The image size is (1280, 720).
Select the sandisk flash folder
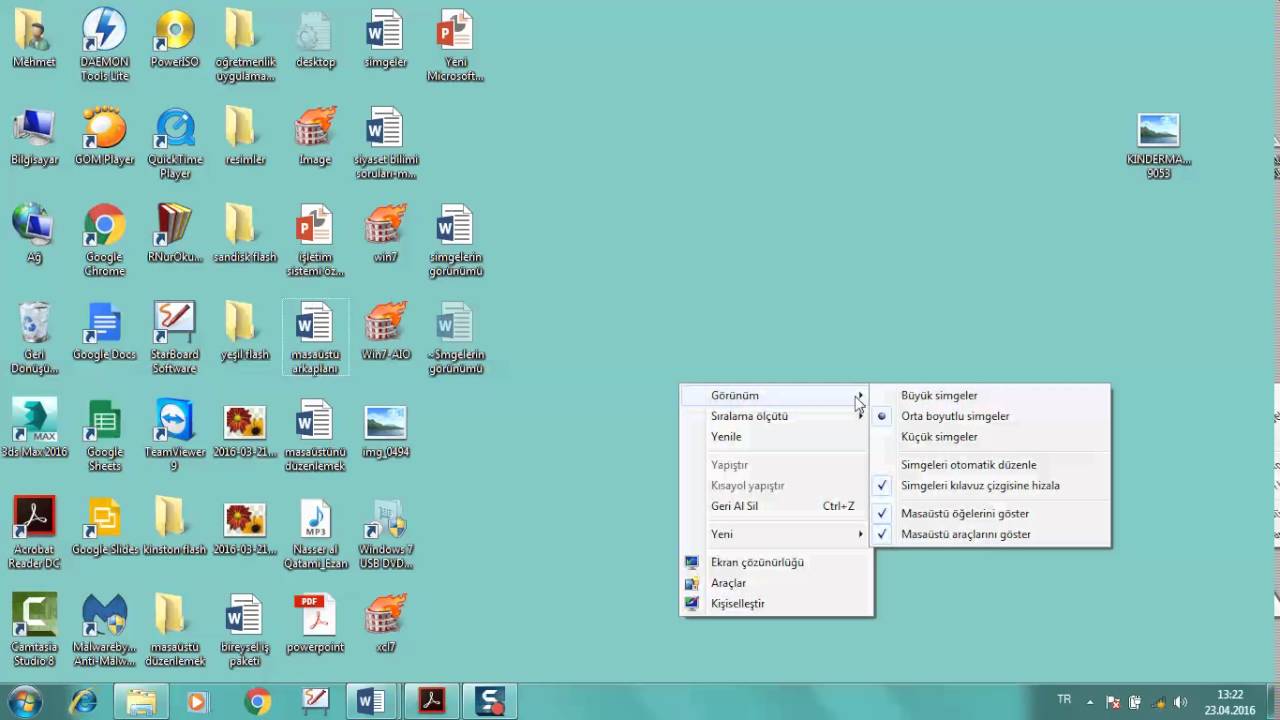coord(245,233)
